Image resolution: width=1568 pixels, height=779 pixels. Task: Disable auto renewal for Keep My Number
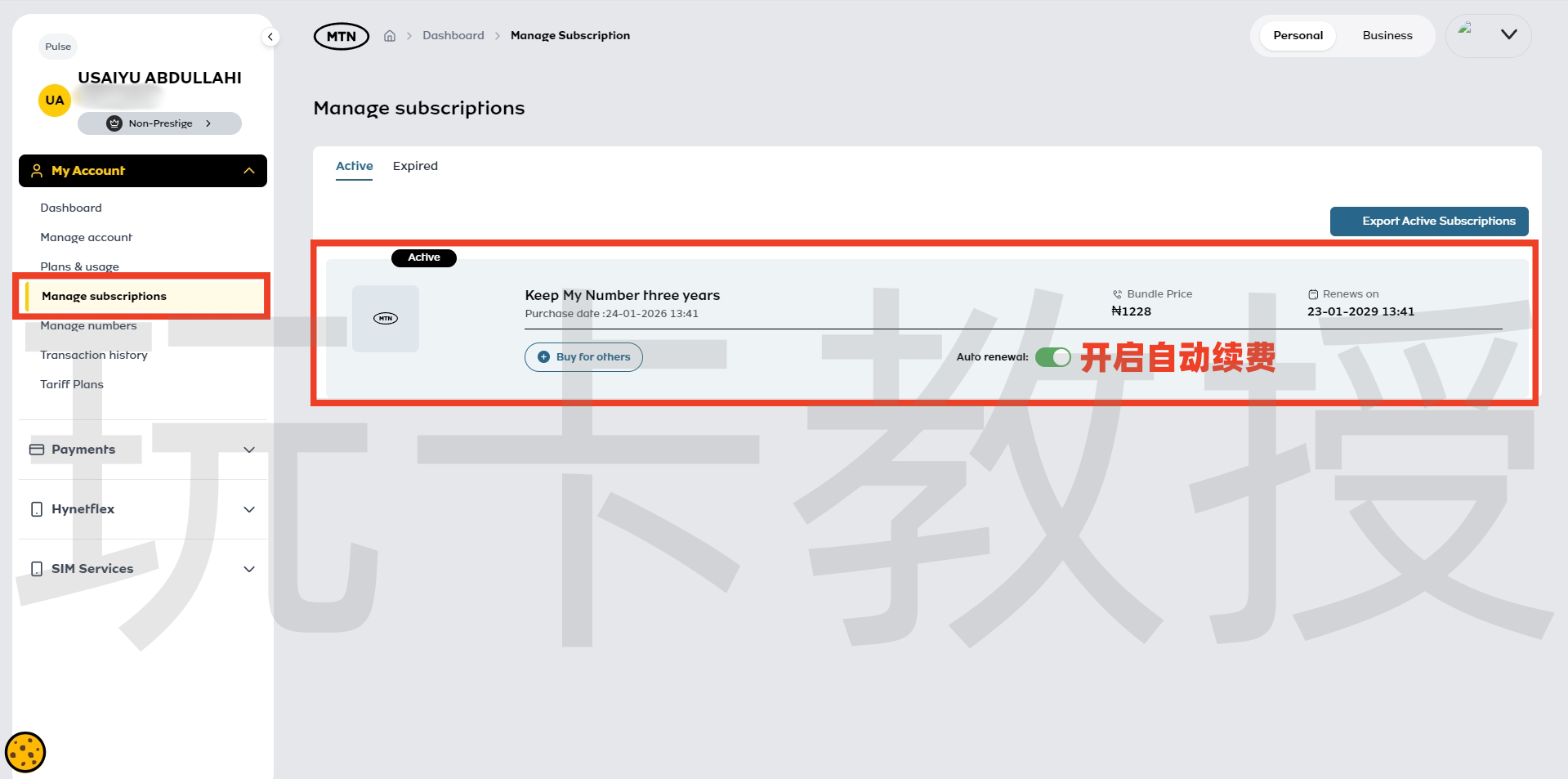point(1053,357)
